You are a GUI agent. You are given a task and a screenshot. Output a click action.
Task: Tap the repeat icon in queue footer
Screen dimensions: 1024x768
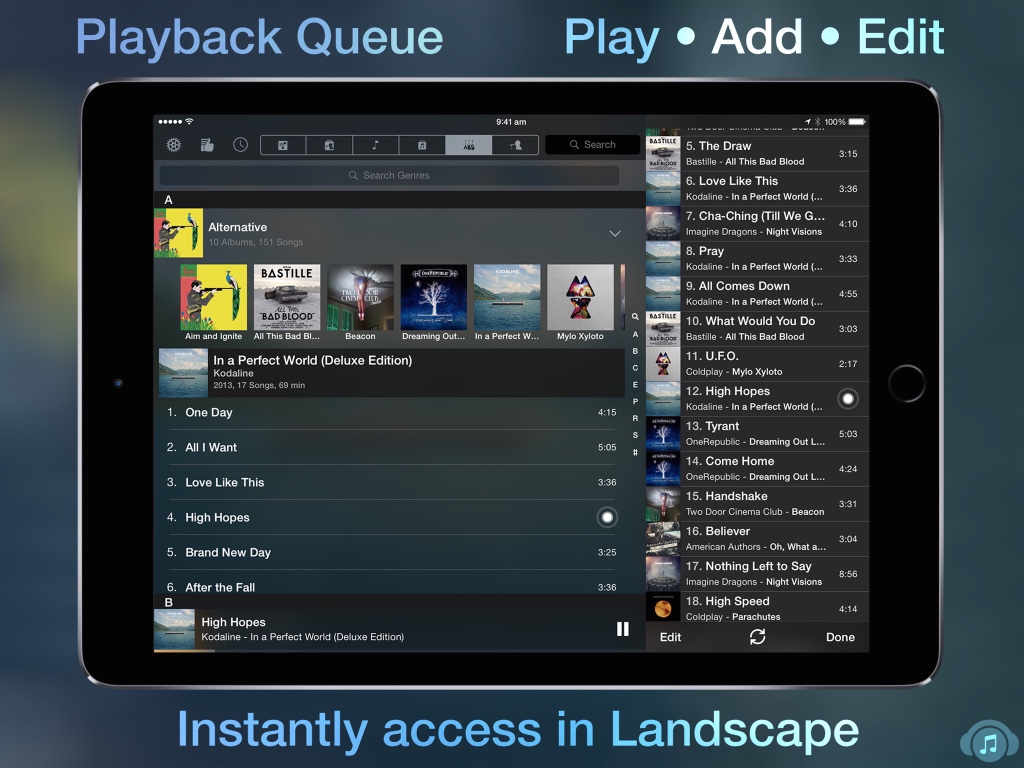(758, 637)
